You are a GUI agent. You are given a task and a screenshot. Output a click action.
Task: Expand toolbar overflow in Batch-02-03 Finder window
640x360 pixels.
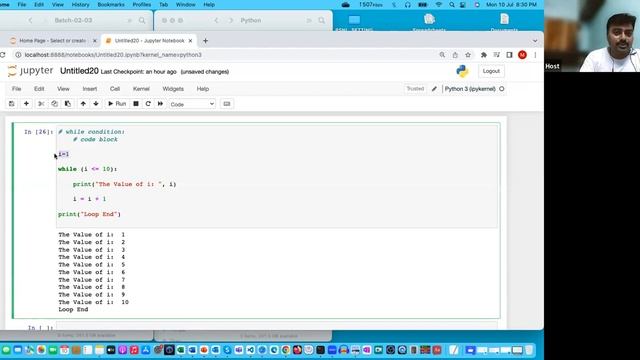(x=130, y=20)
